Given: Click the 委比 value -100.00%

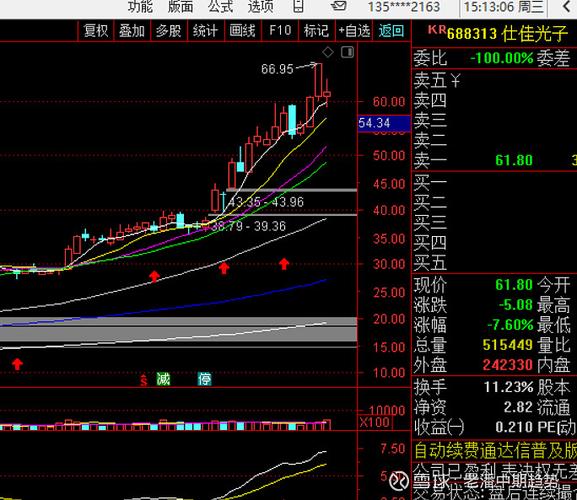Looking at the screenshot, I should (x=502, y=58).
